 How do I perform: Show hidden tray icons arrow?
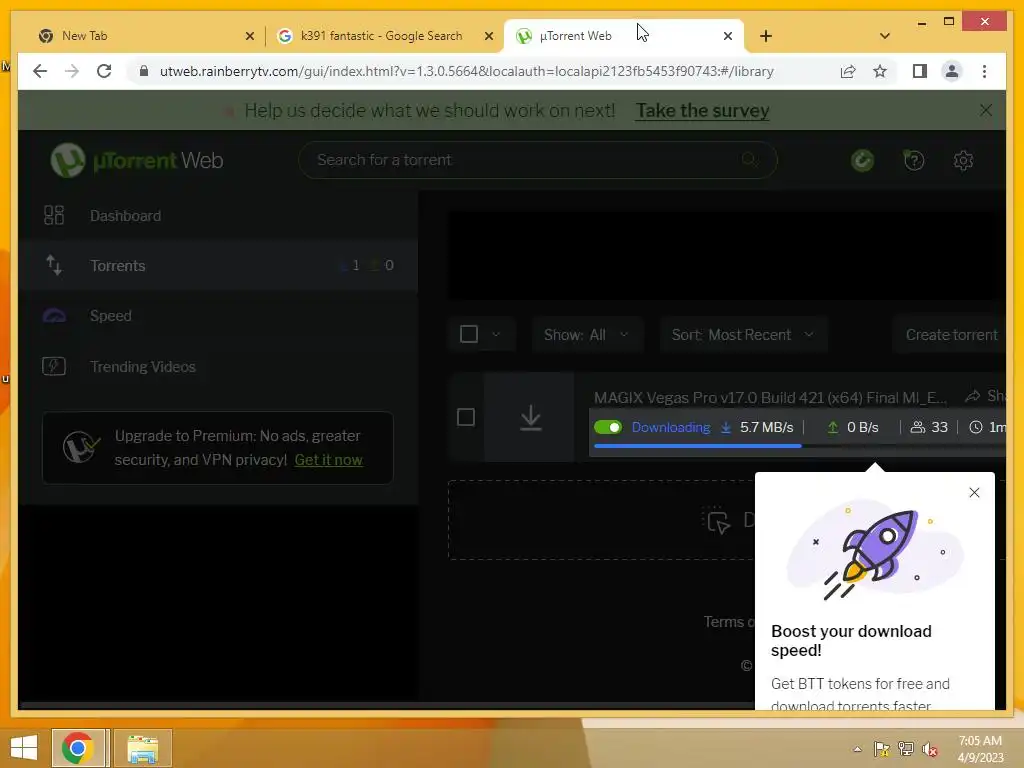857,749
